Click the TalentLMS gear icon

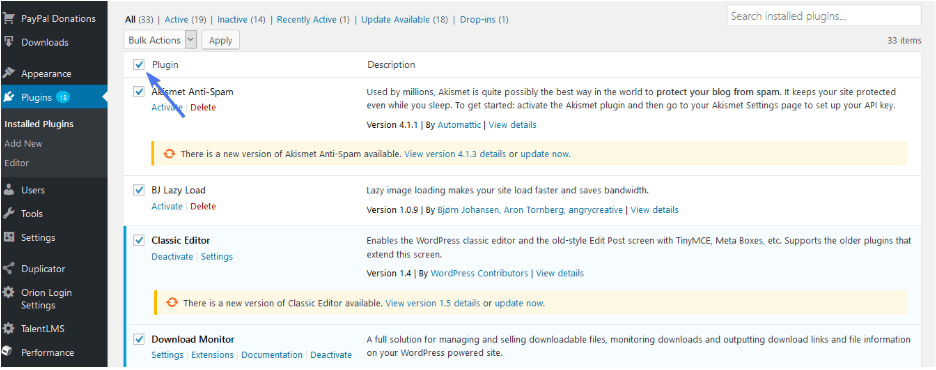[x=9, y=329]
